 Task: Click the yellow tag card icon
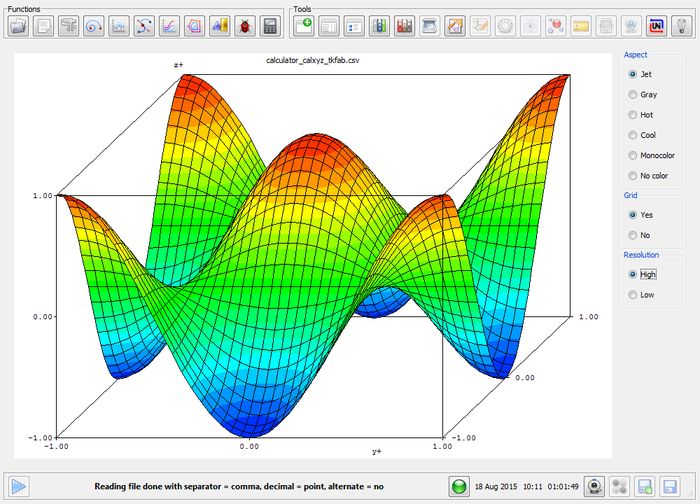point(580,26)
